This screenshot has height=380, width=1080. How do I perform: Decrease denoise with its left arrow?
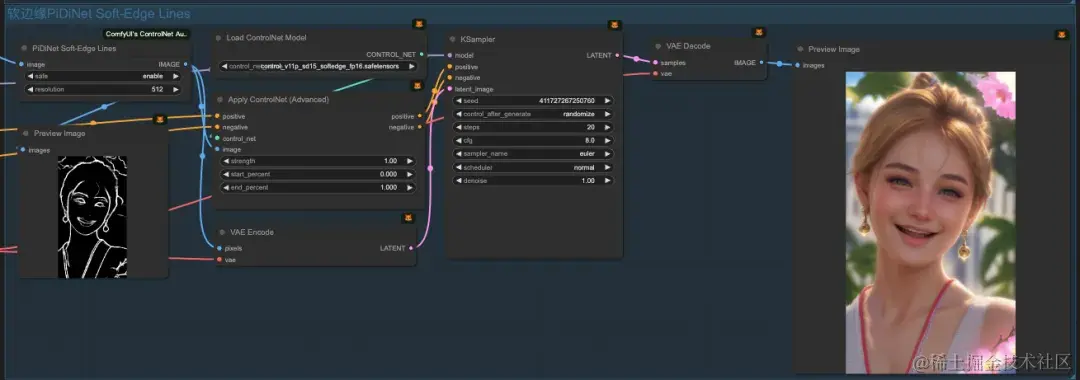[459, 180]
